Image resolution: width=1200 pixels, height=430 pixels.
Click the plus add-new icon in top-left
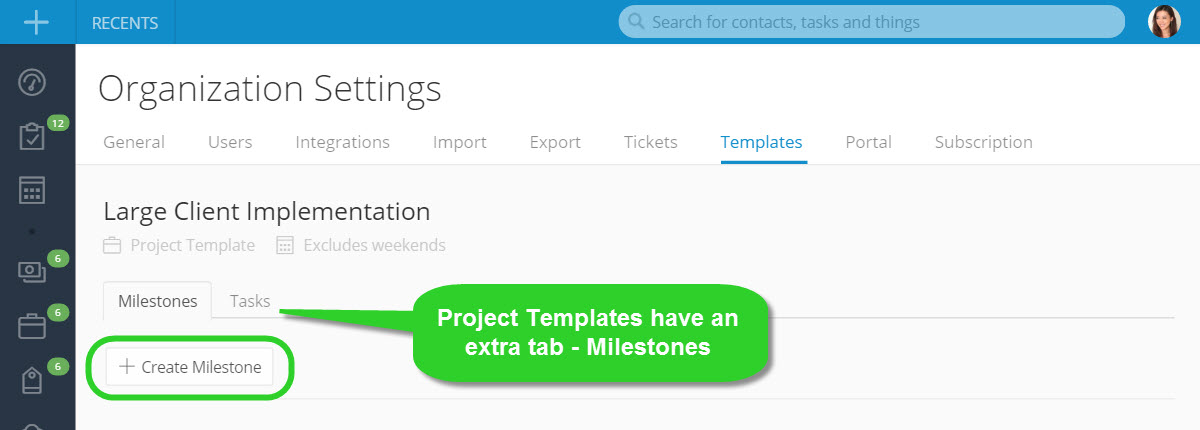click(36, 22)
